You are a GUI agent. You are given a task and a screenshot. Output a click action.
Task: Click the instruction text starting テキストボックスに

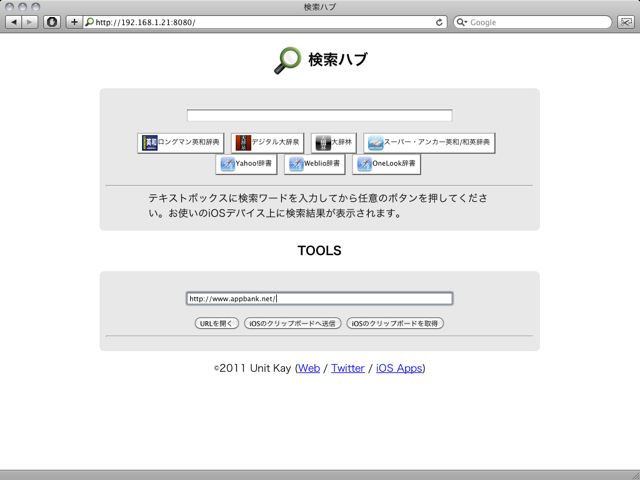point(318,206)
